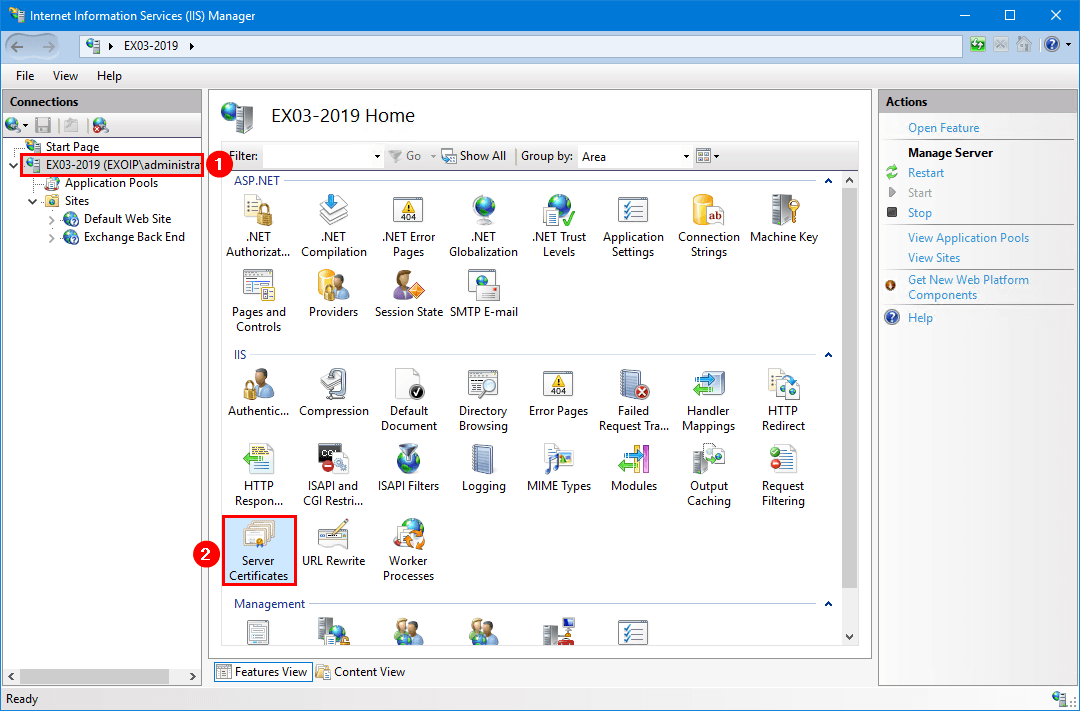Open Providers feature
This screenshot has width=1080, height=711.
[334, 294]
